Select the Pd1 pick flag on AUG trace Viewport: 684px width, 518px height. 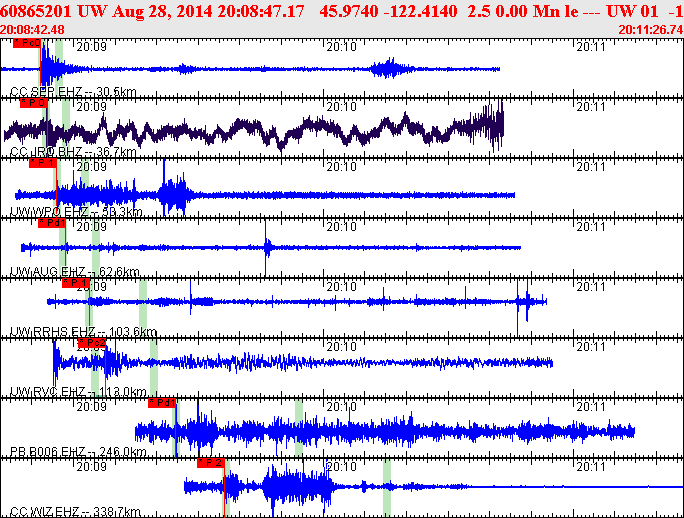click(x=52, y=223)
